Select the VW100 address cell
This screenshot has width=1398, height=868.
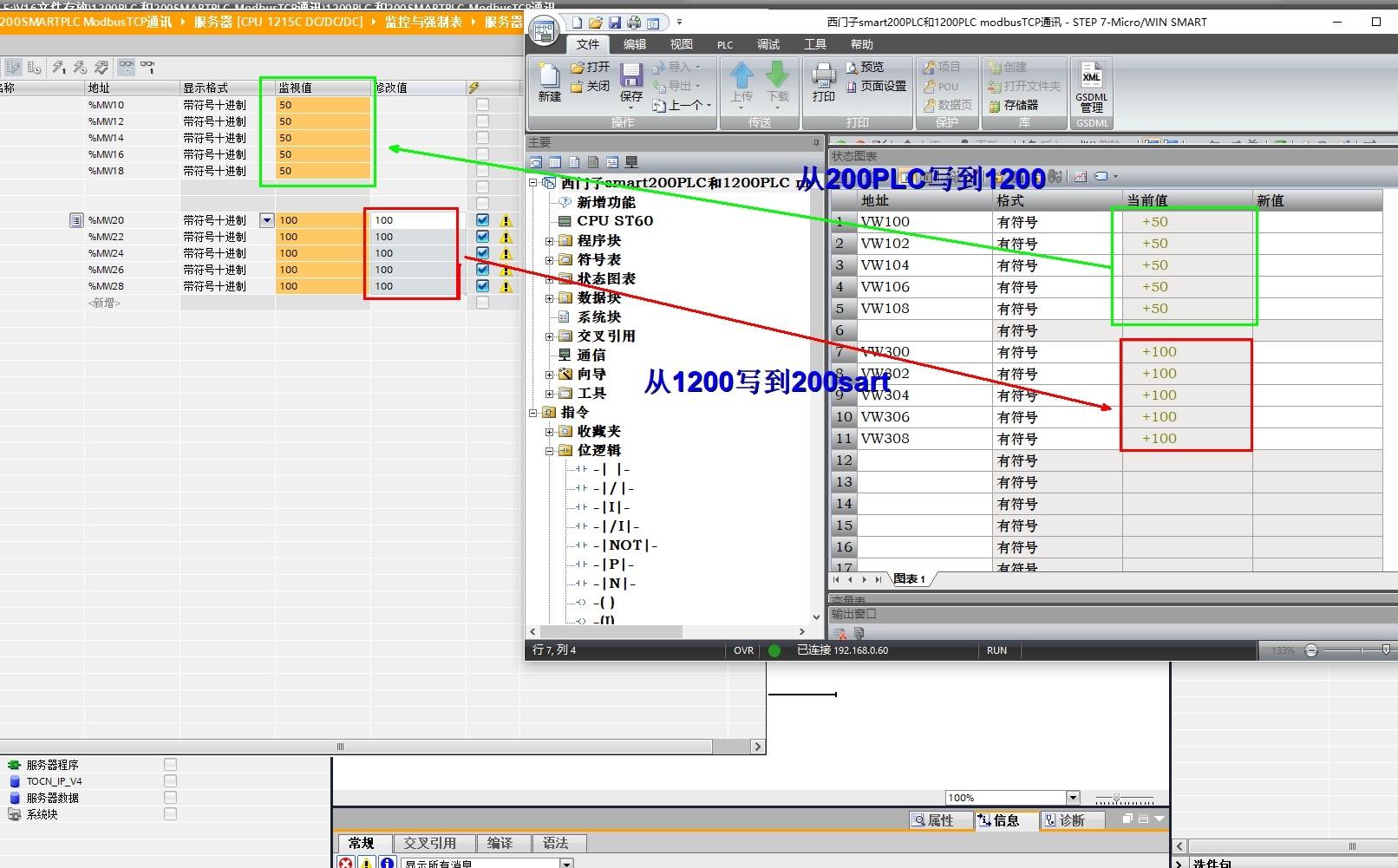(x=924, y=222)
